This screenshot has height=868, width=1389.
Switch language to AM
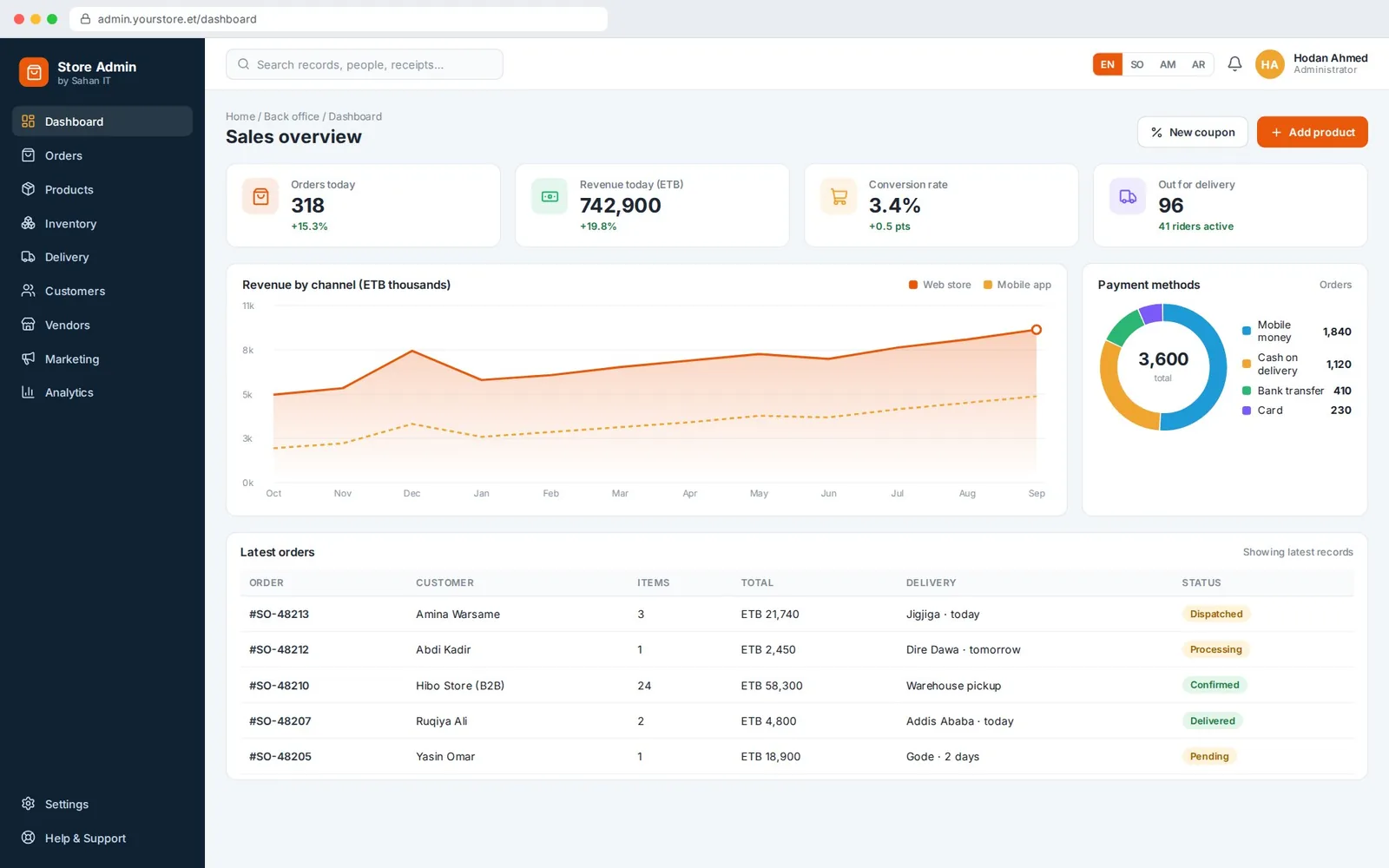pyautogui.click(x=1168, y=64)
